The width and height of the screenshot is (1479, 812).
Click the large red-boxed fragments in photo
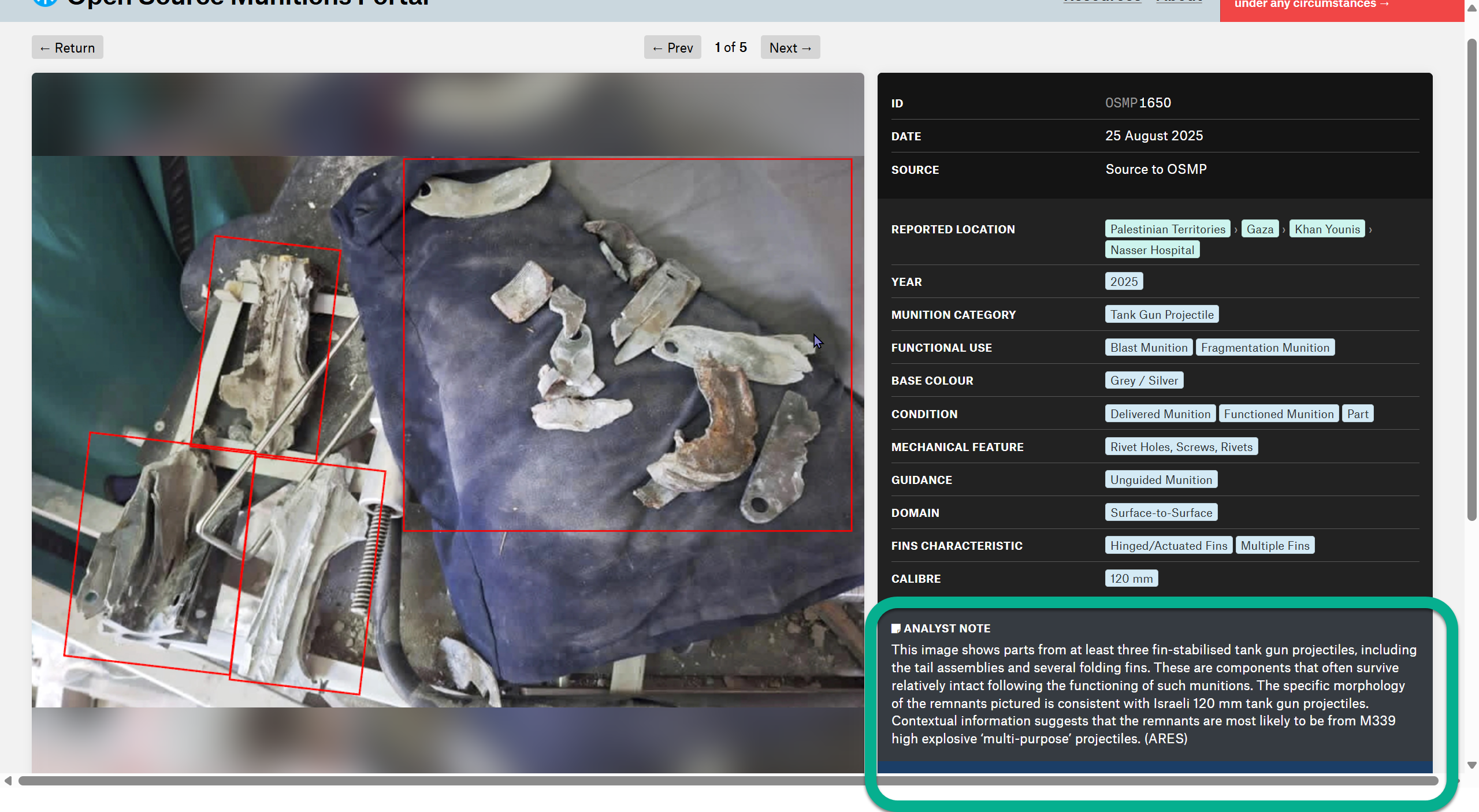click(x=627, y=345)
